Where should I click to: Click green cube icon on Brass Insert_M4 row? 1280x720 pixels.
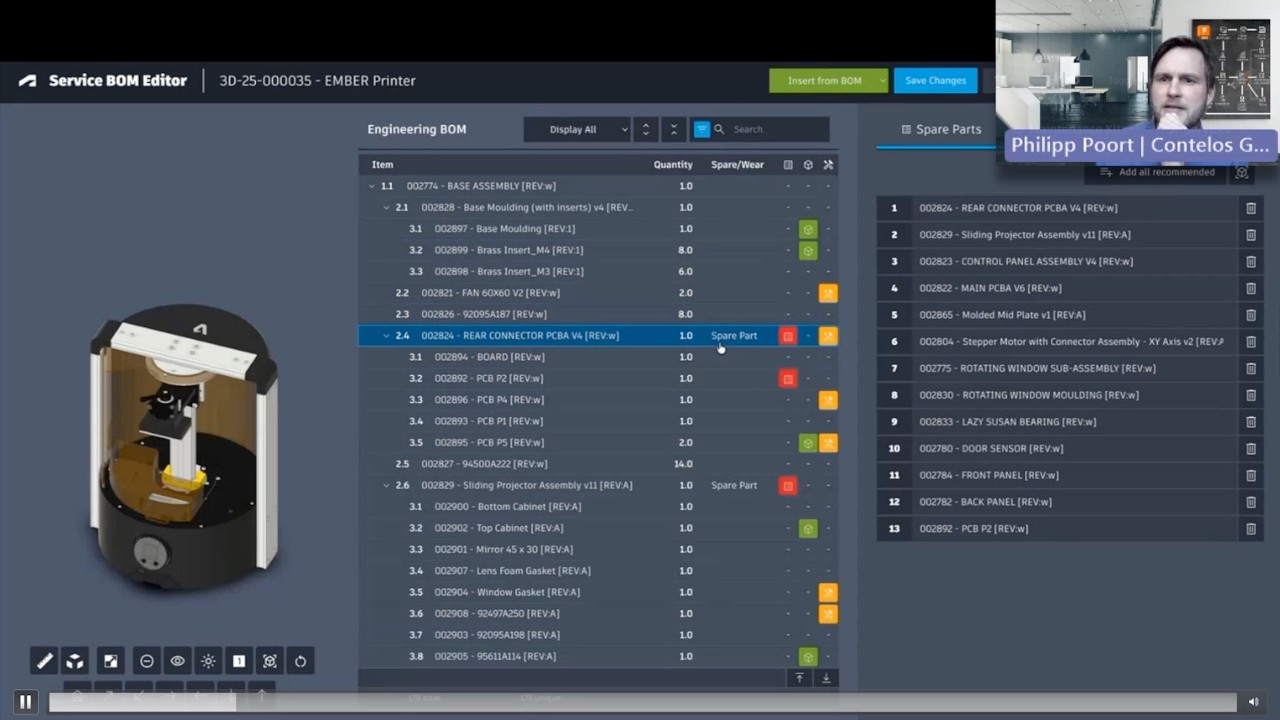coord(808,250)
